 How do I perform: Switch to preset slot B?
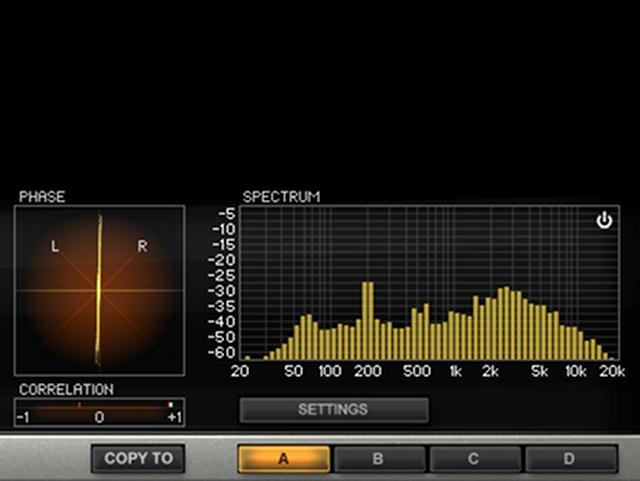coord(379,459)
